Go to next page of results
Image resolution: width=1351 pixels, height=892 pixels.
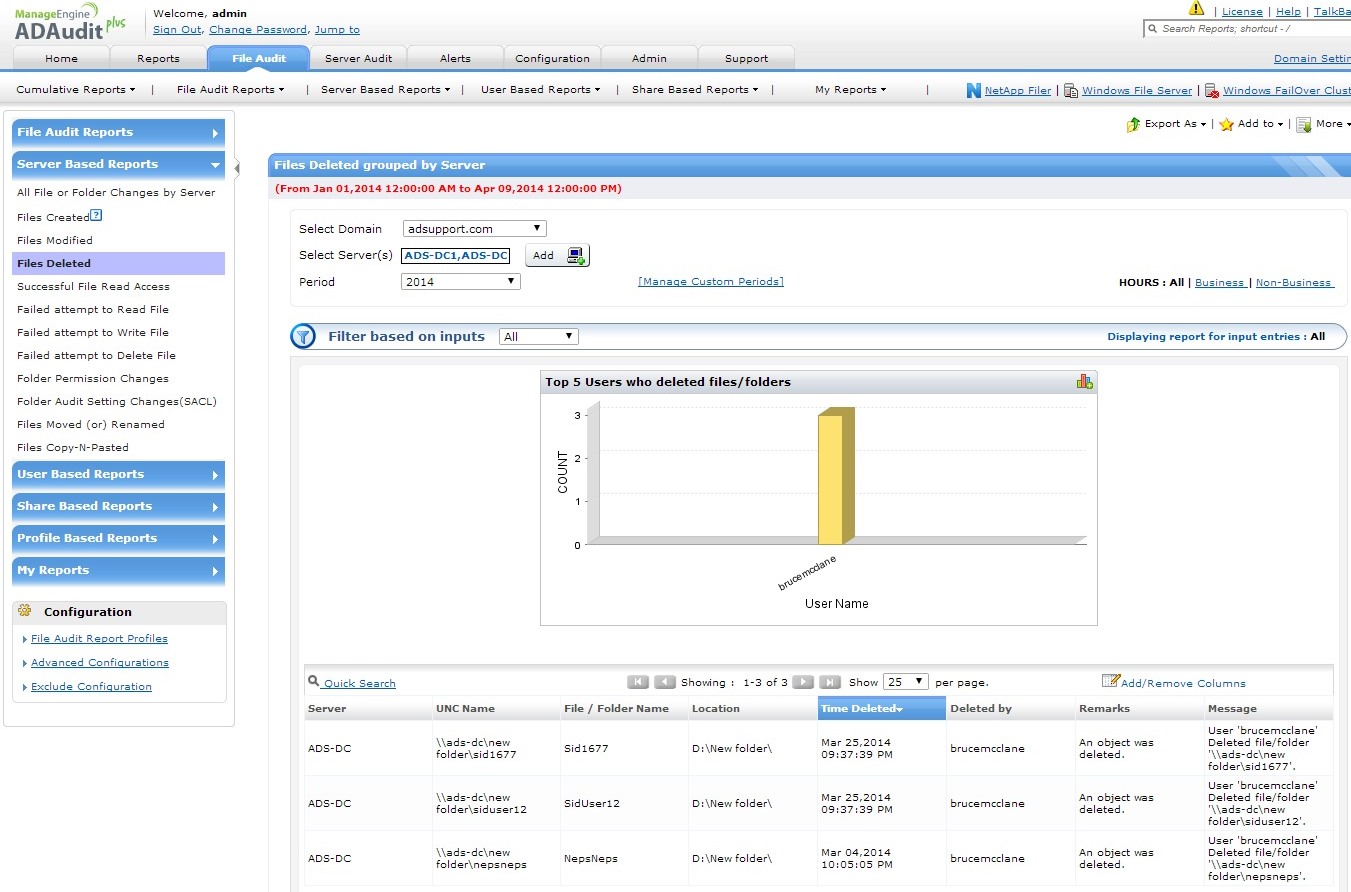tap(803, 682)
